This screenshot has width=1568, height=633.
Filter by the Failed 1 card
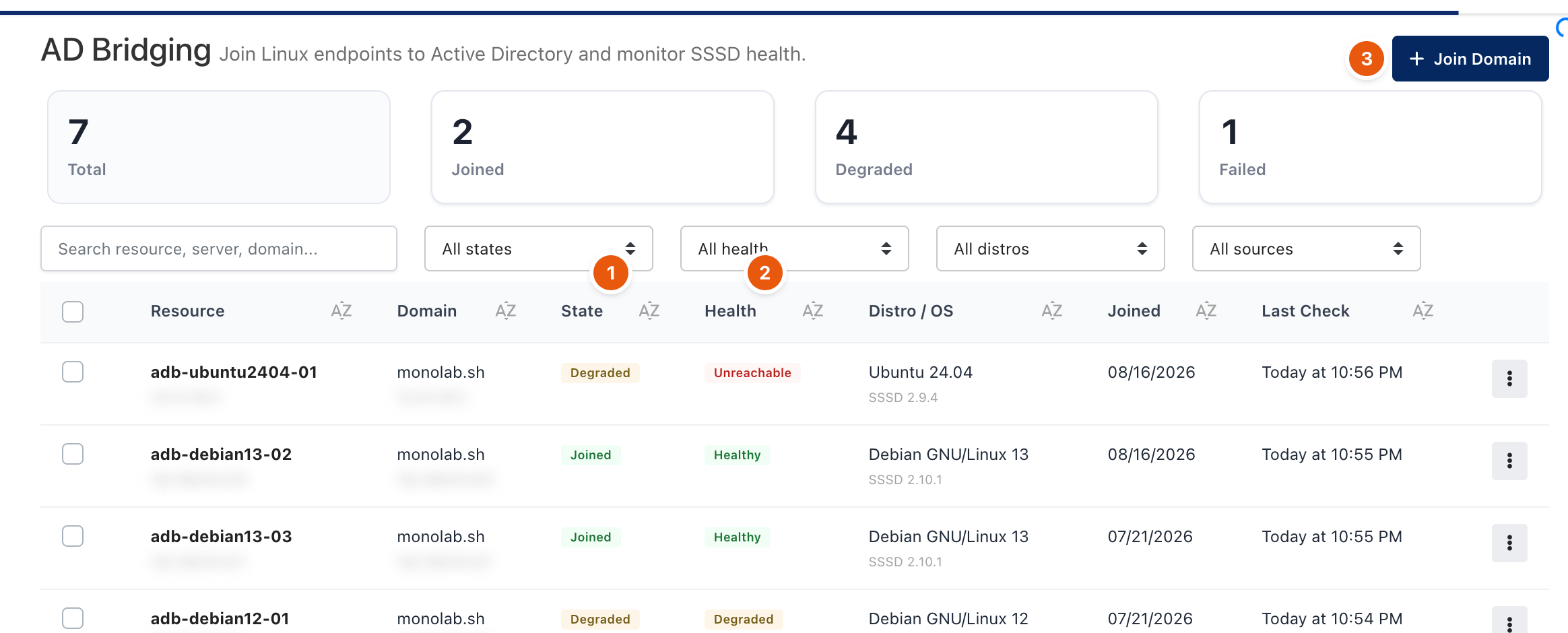point(1371,147)
